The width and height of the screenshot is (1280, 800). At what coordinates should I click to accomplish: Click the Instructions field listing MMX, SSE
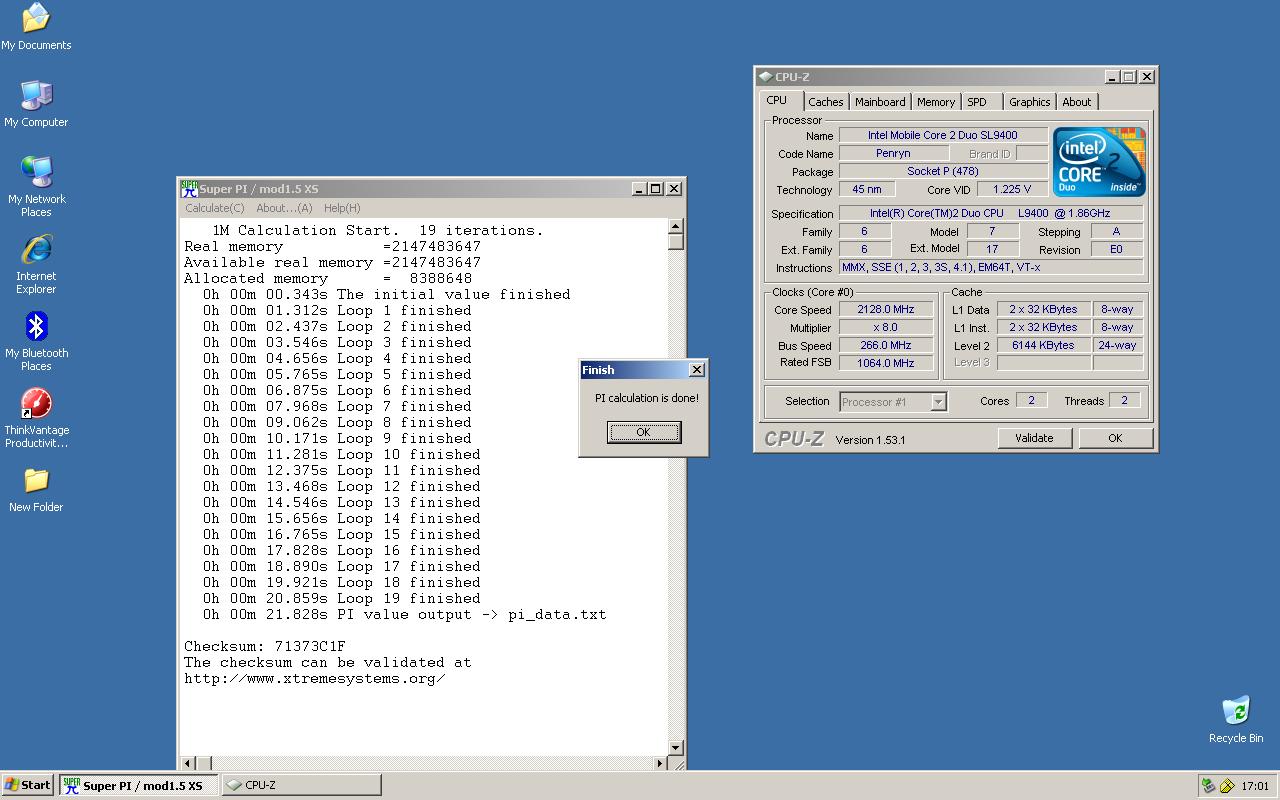coord(991,267)
